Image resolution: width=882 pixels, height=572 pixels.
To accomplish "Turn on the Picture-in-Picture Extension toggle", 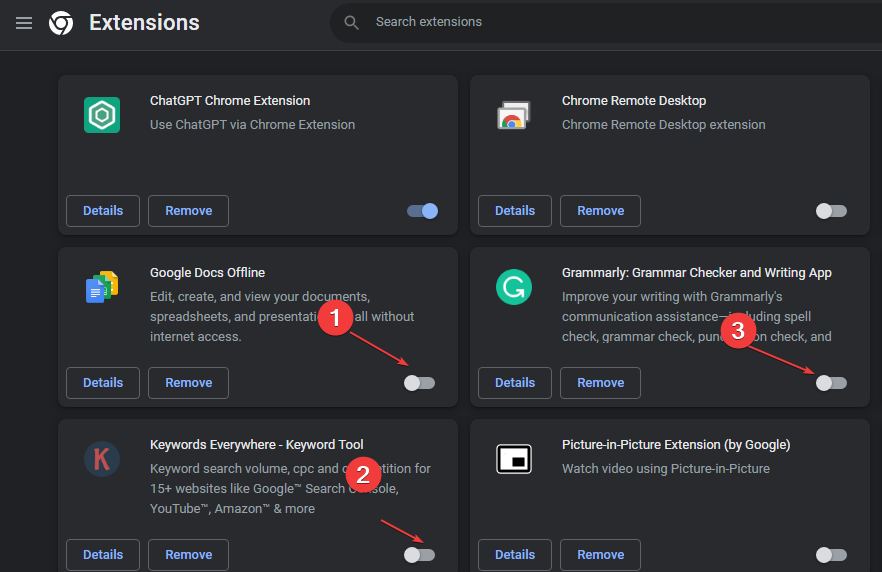I will pos(831,555).
